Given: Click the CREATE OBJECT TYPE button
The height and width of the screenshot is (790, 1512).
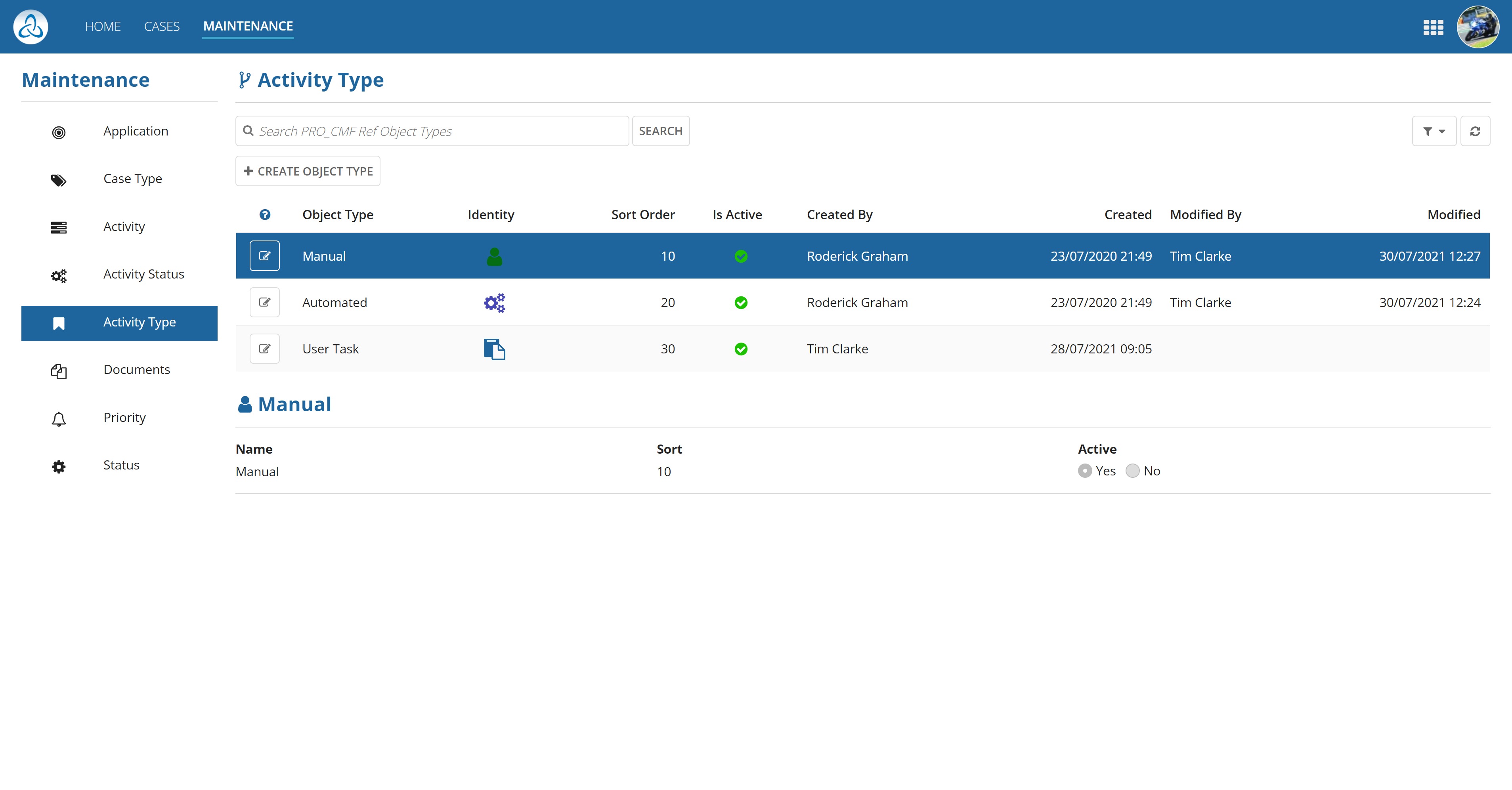Looking at the screenshot, I should [308, 171].
